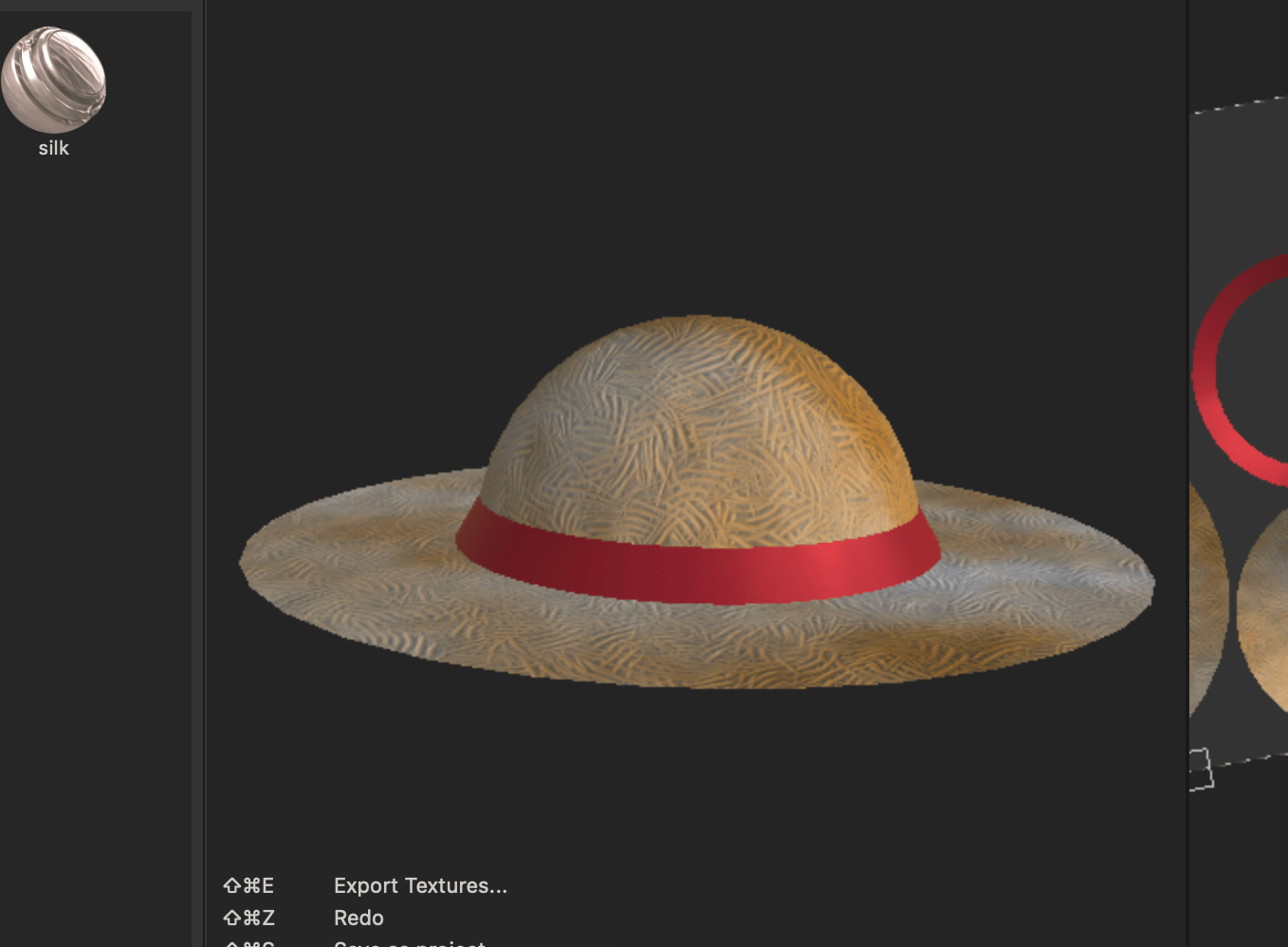Choose Redo from the menu
Screen dimensions: 1288x947
[x=359, y=918]
